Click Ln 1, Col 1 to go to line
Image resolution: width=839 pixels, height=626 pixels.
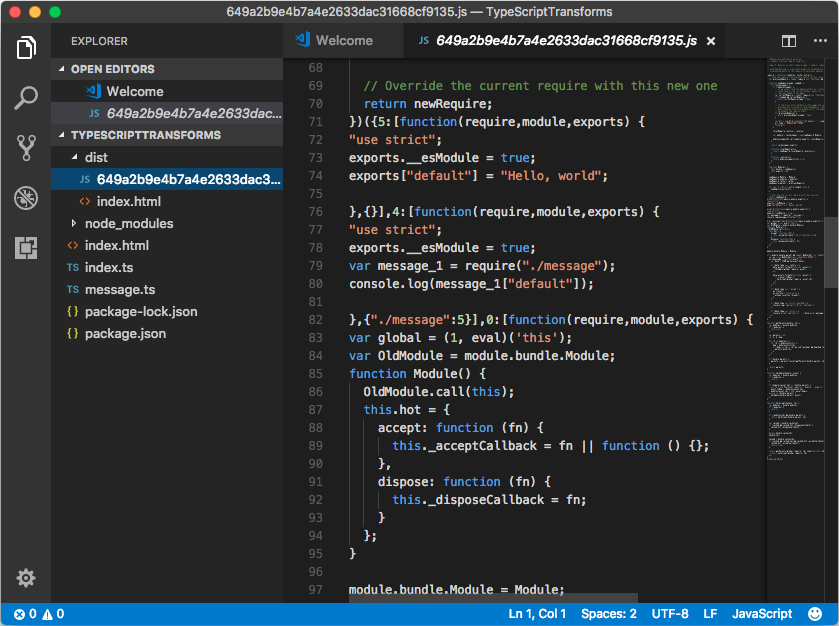click(x=537, y=614)
